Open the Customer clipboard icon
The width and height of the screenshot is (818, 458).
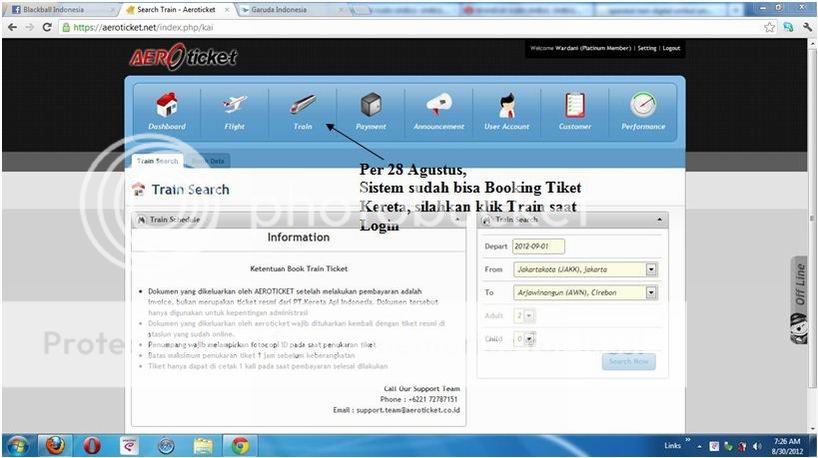click(x=575, y=105)
